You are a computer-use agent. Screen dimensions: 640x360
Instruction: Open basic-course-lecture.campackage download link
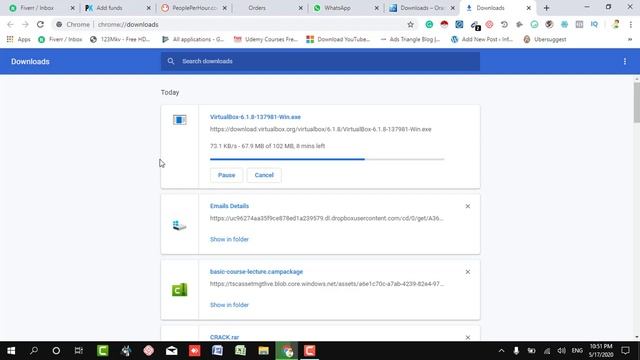256,271
